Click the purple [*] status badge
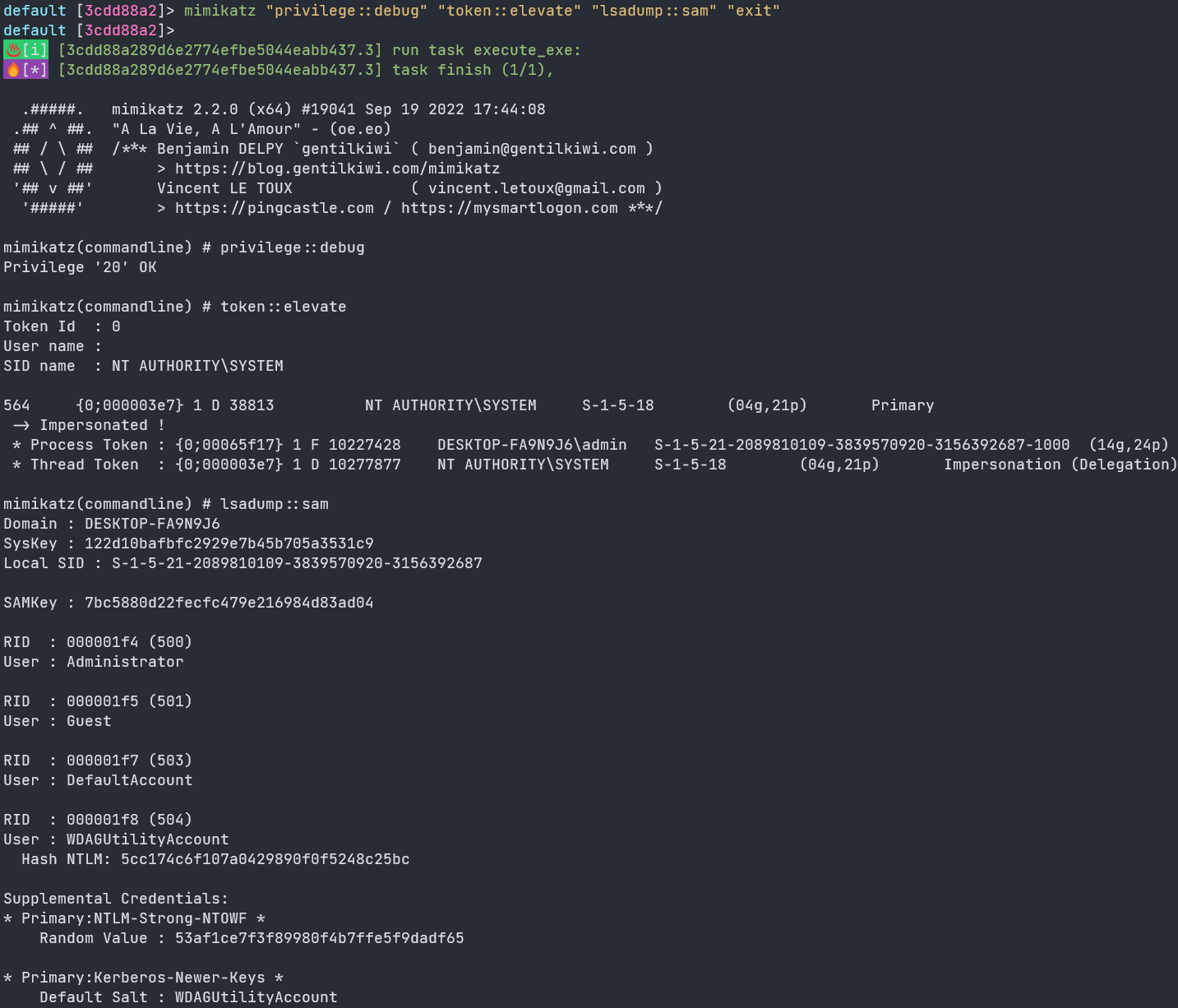The height and width of the screenshot is (1008, 1178). [x=25, y=70]
